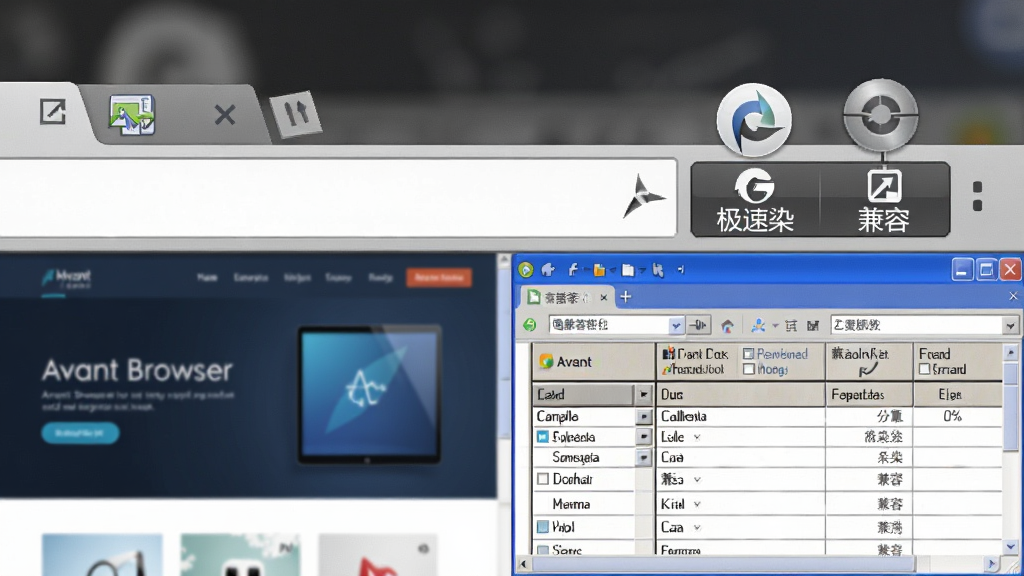Toggle the Dochatr row checkbox
Viewport: 1024px width, 576px height.
[543, 479]
